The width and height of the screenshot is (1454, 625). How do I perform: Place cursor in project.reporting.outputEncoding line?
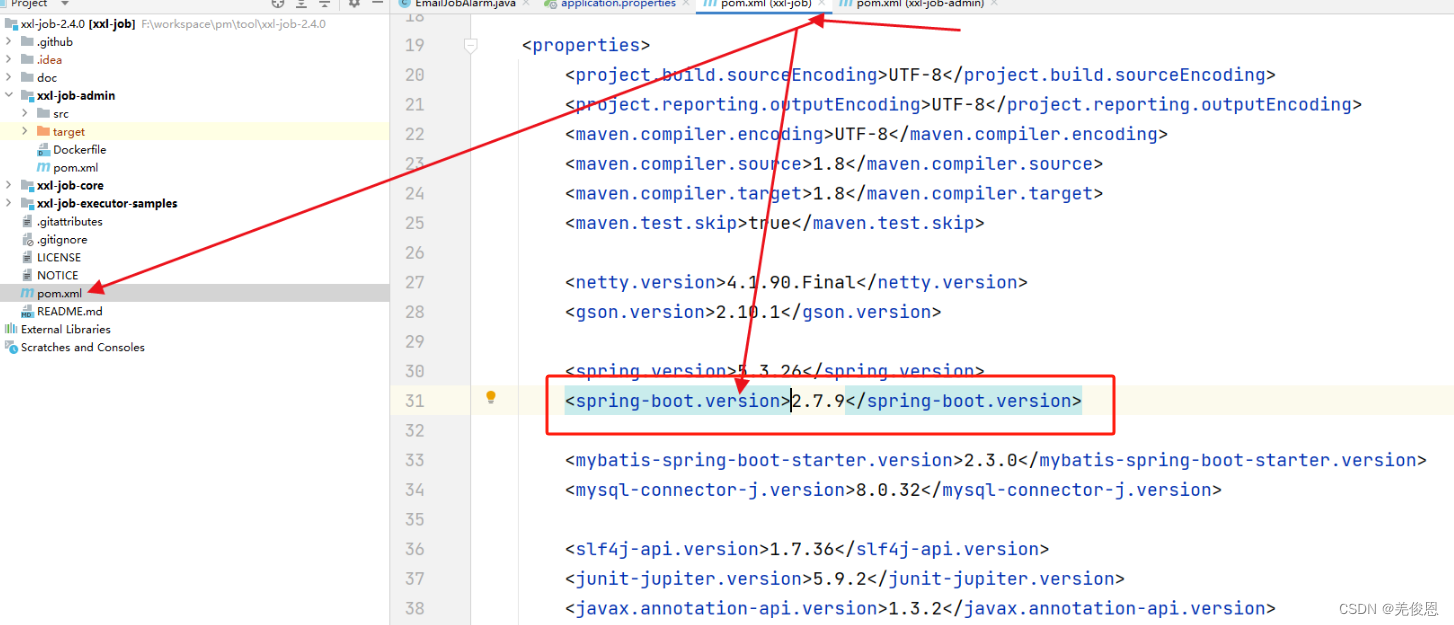964,105
